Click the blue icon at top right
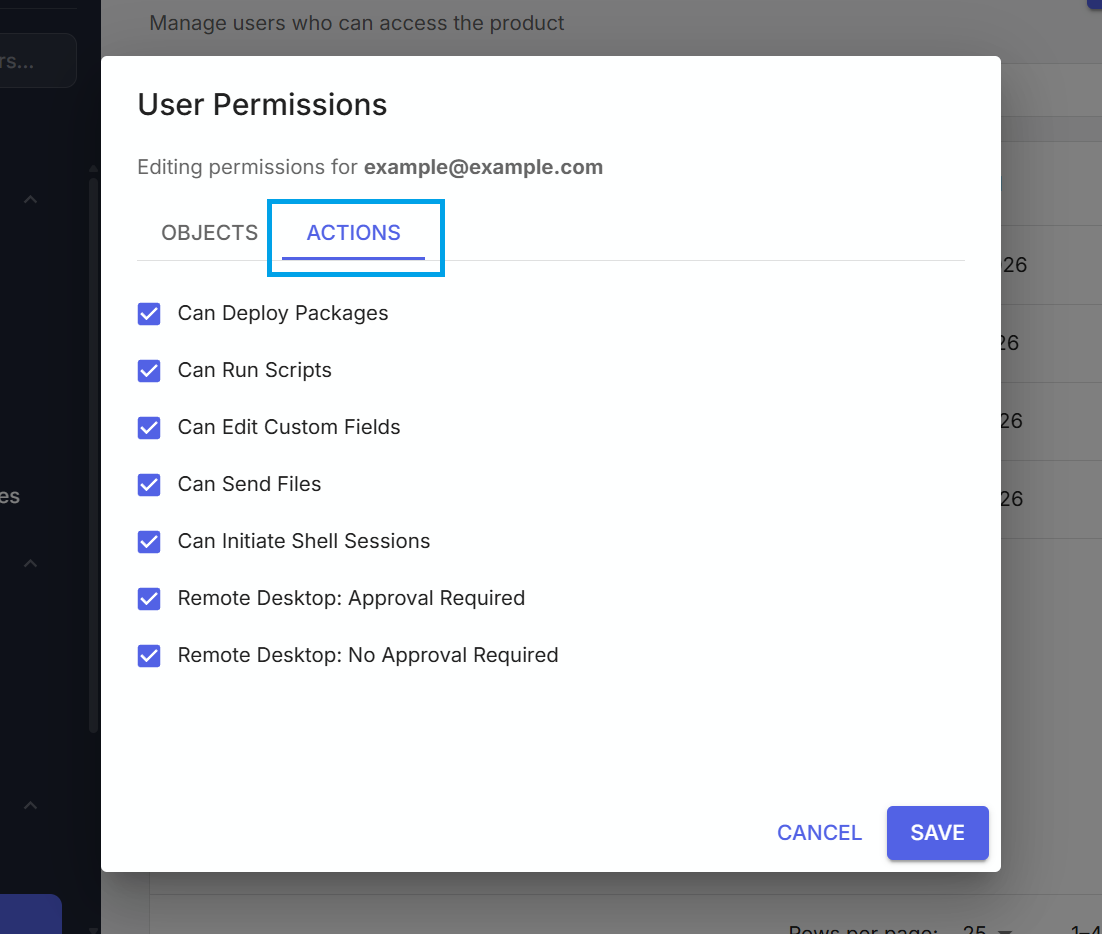Screen dimensions: 1102x934 pyautogui.click(x=1095, y=6)
